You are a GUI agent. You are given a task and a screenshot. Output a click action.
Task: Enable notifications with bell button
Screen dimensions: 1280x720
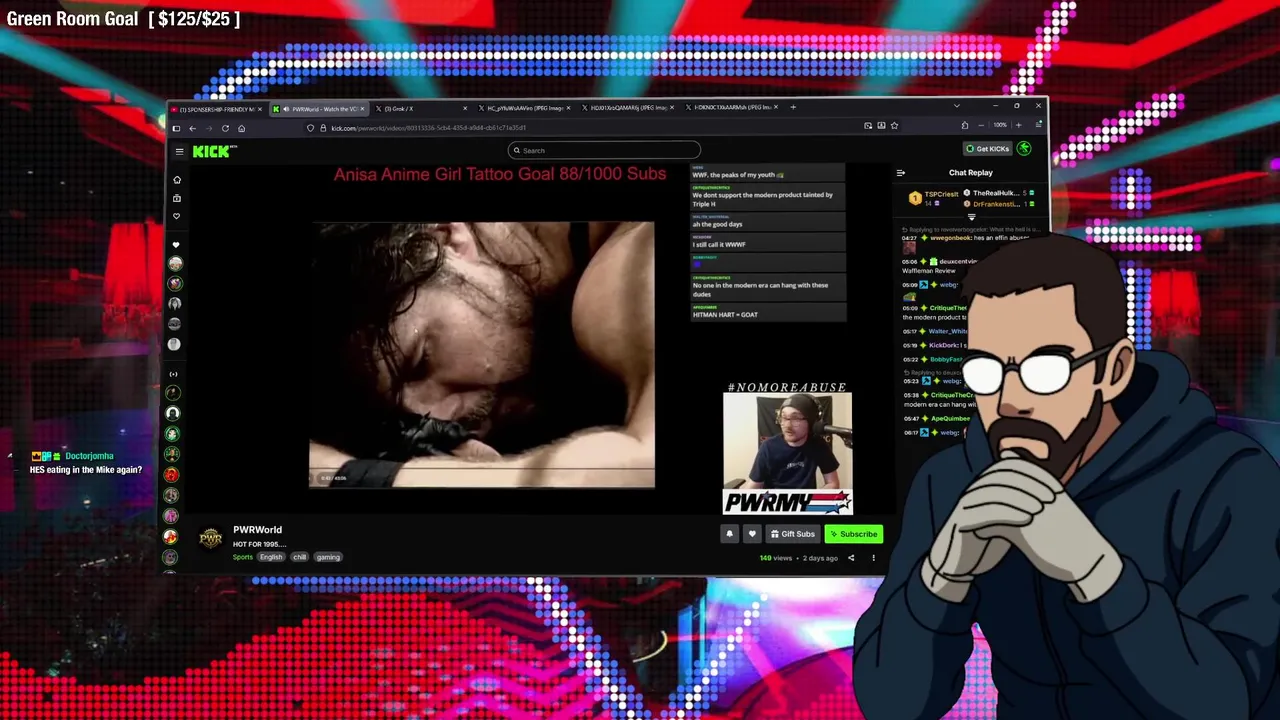[x=729, y=534]
